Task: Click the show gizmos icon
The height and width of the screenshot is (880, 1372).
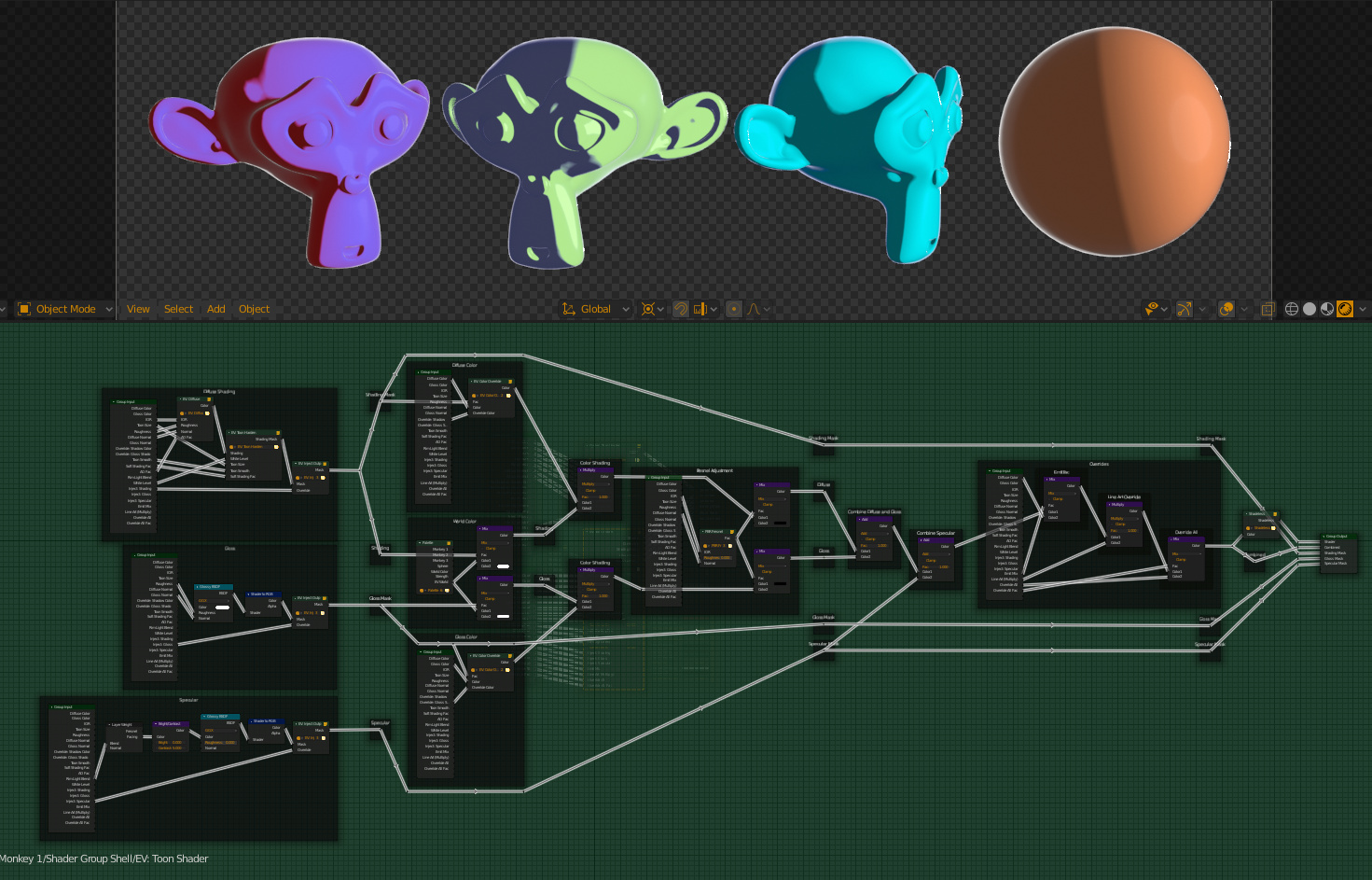Action: tap(1185, 309)
